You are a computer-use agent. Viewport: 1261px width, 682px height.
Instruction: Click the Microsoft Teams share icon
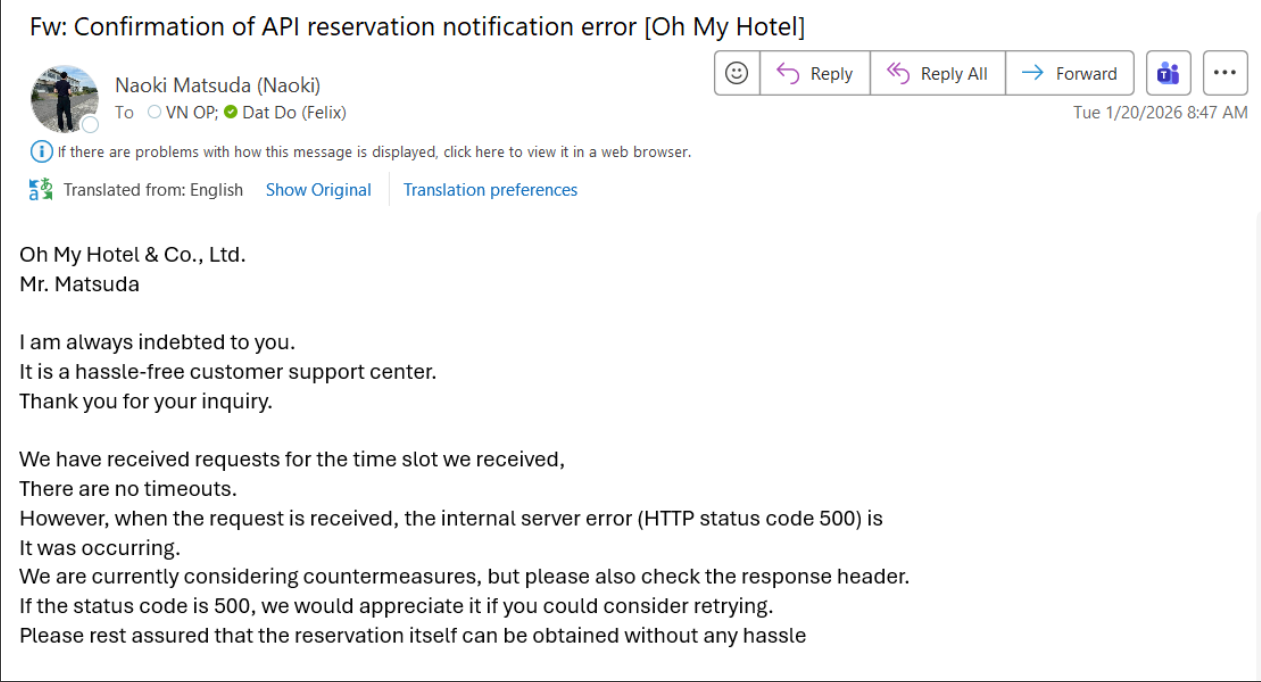pyautogui.click(x=1166, y=73)
